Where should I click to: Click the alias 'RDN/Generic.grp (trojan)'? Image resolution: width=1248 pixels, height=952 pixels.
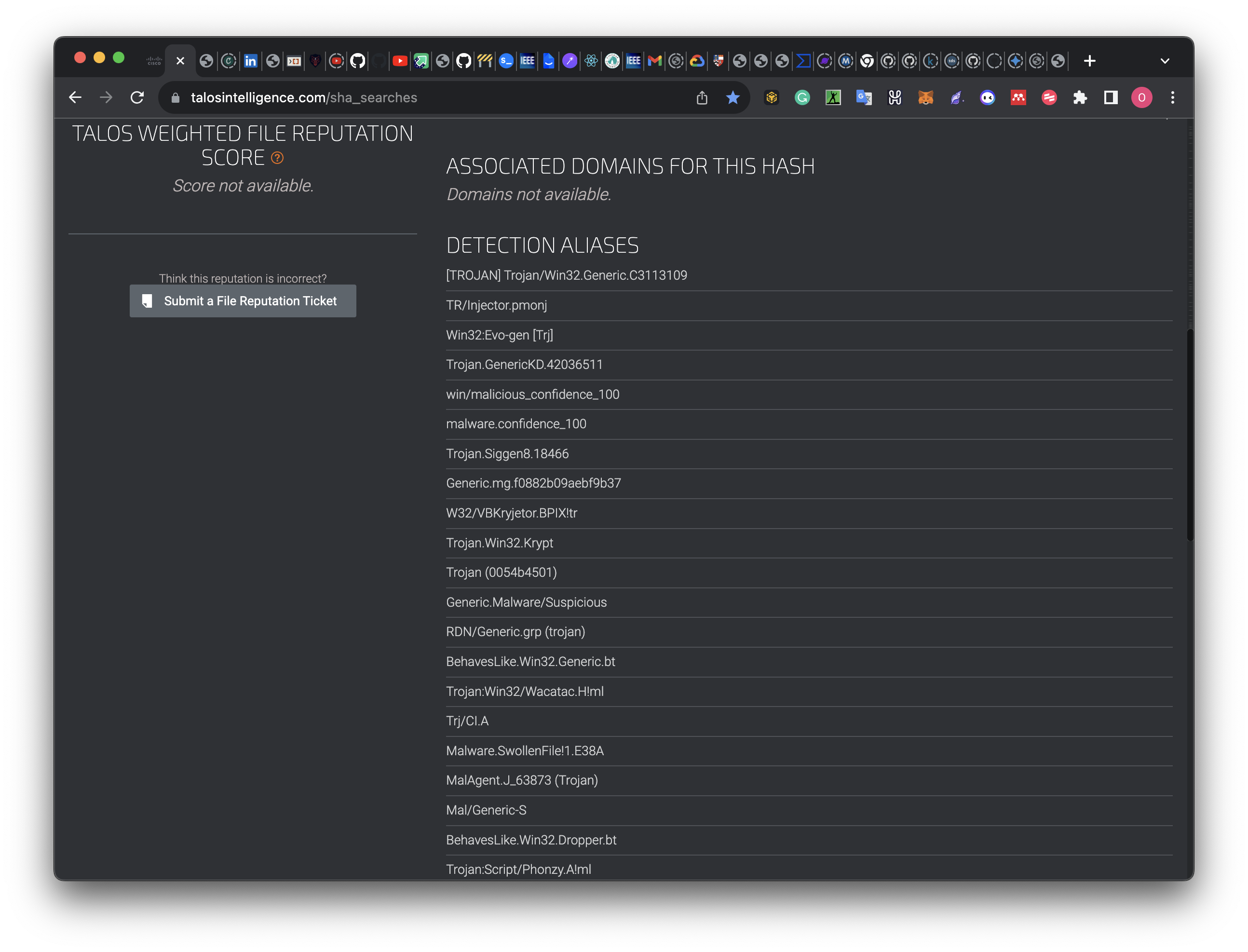coord(515,632)
